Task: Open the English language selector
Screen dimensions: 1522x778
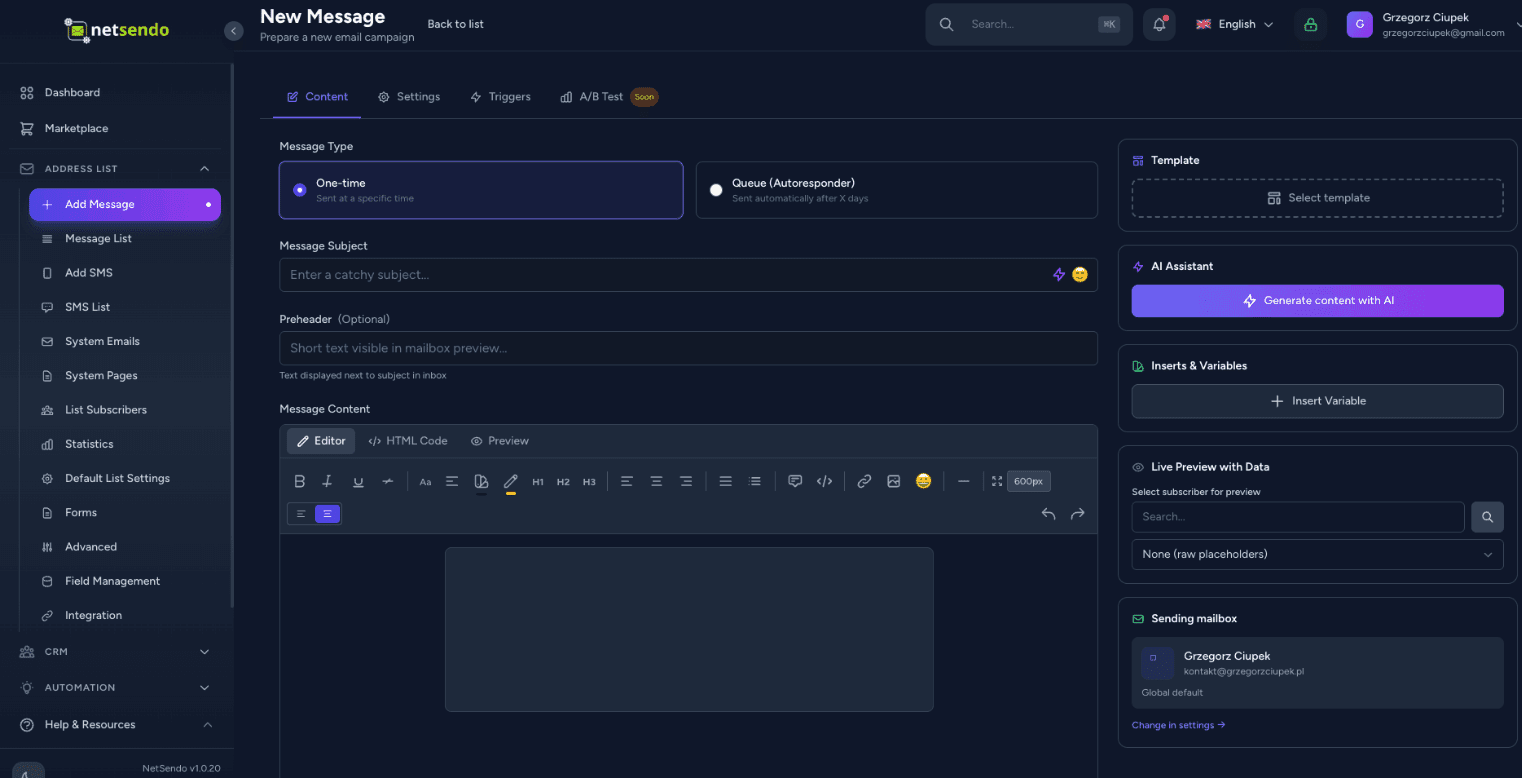Action: (1234, 23)
